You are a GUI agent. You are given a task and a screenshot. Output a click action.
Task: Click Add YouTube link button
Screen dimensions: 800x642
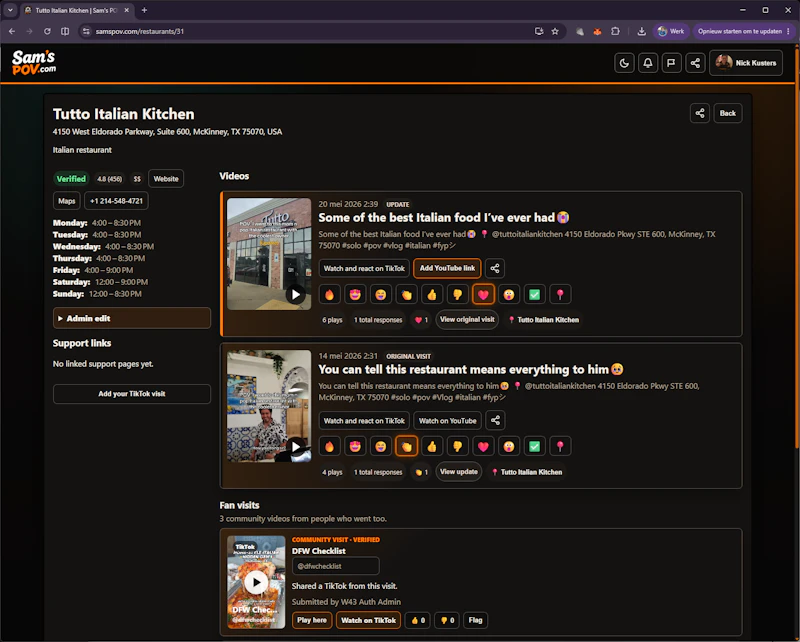(x=447, y=268)
